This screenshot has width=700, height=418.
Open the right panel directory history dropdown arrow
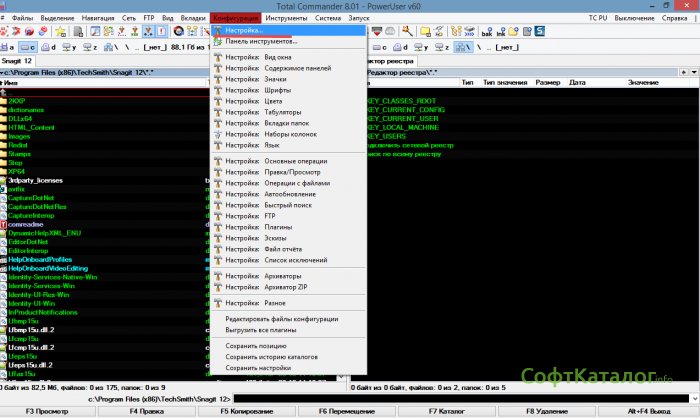(x=692, y=73)
